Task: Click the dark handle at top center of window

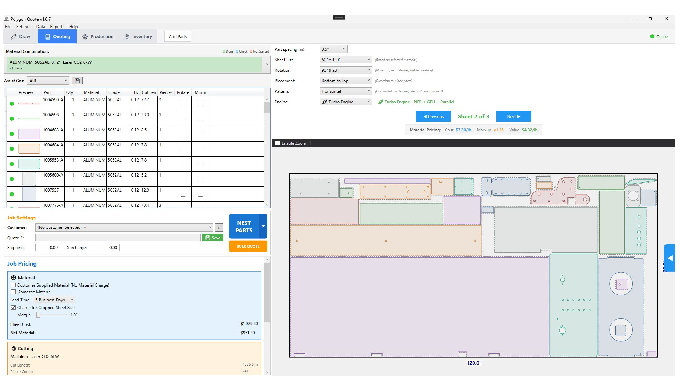Action: coord(339,17)
